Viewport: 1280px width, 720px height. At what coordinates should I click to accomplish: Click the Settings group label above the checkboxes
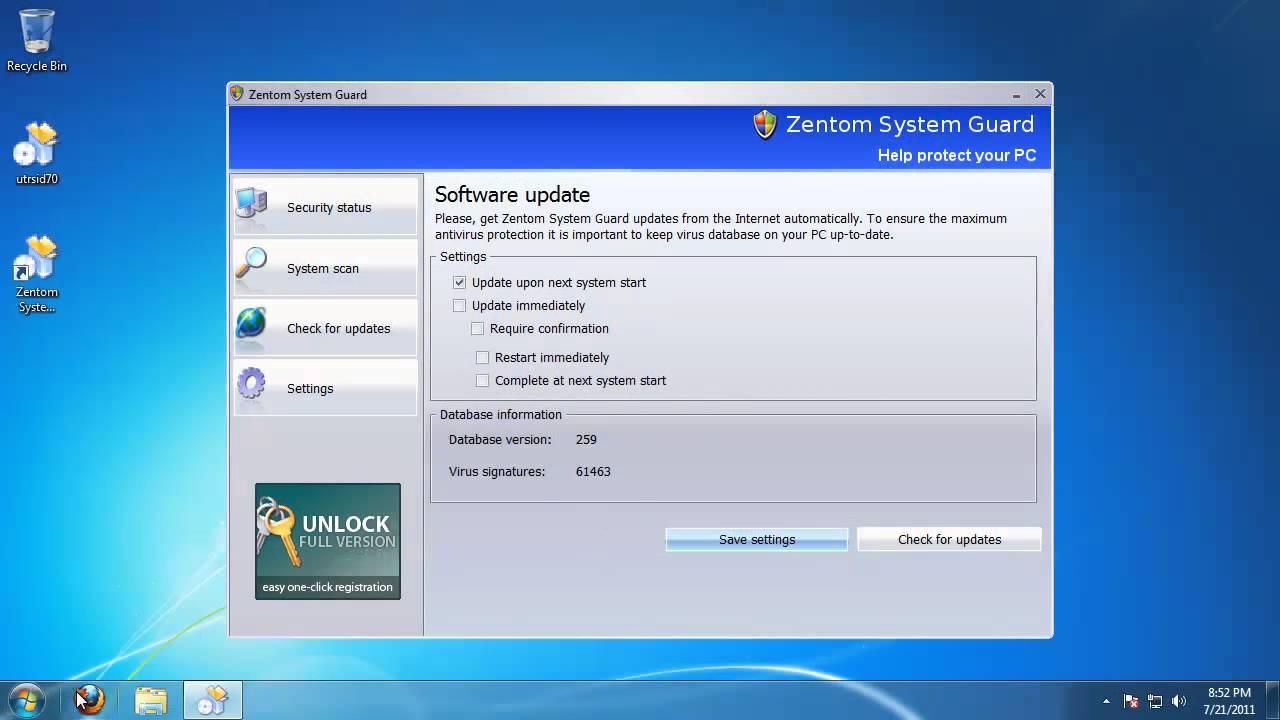(463, 257)
